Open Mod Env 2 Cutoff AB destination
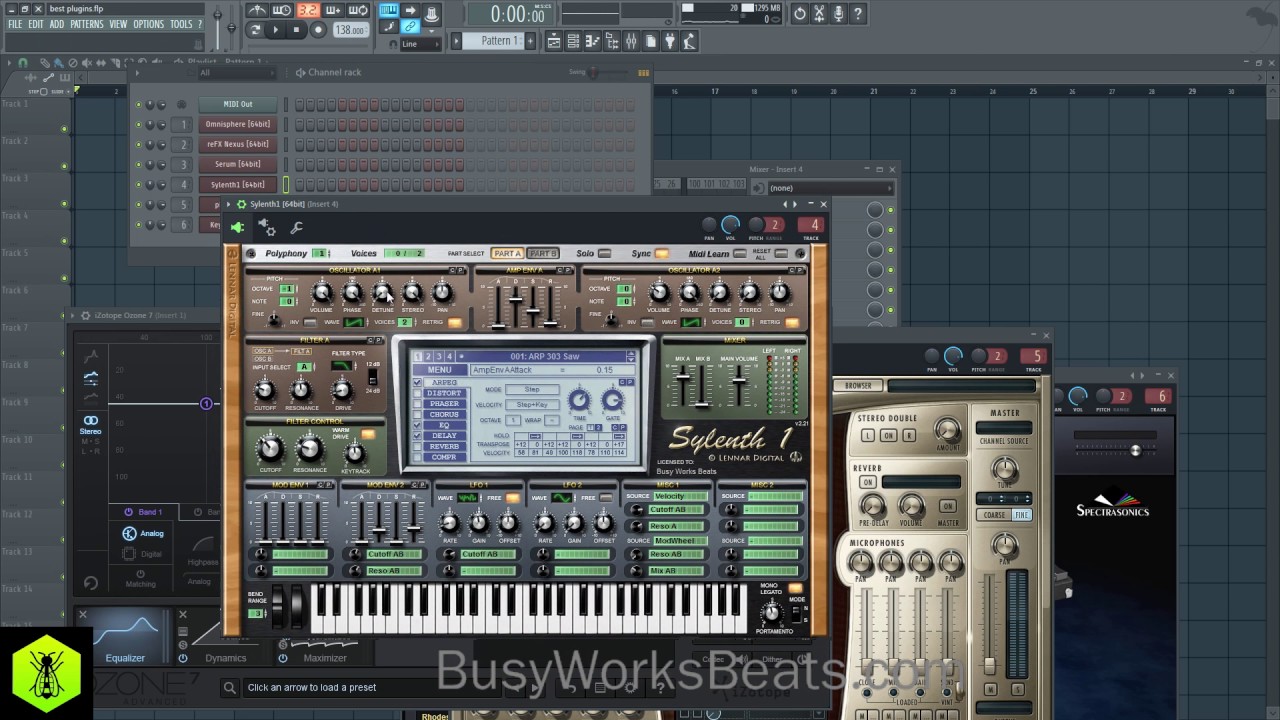This screenshot has height=720, width=1280. (x=392, y=554)
